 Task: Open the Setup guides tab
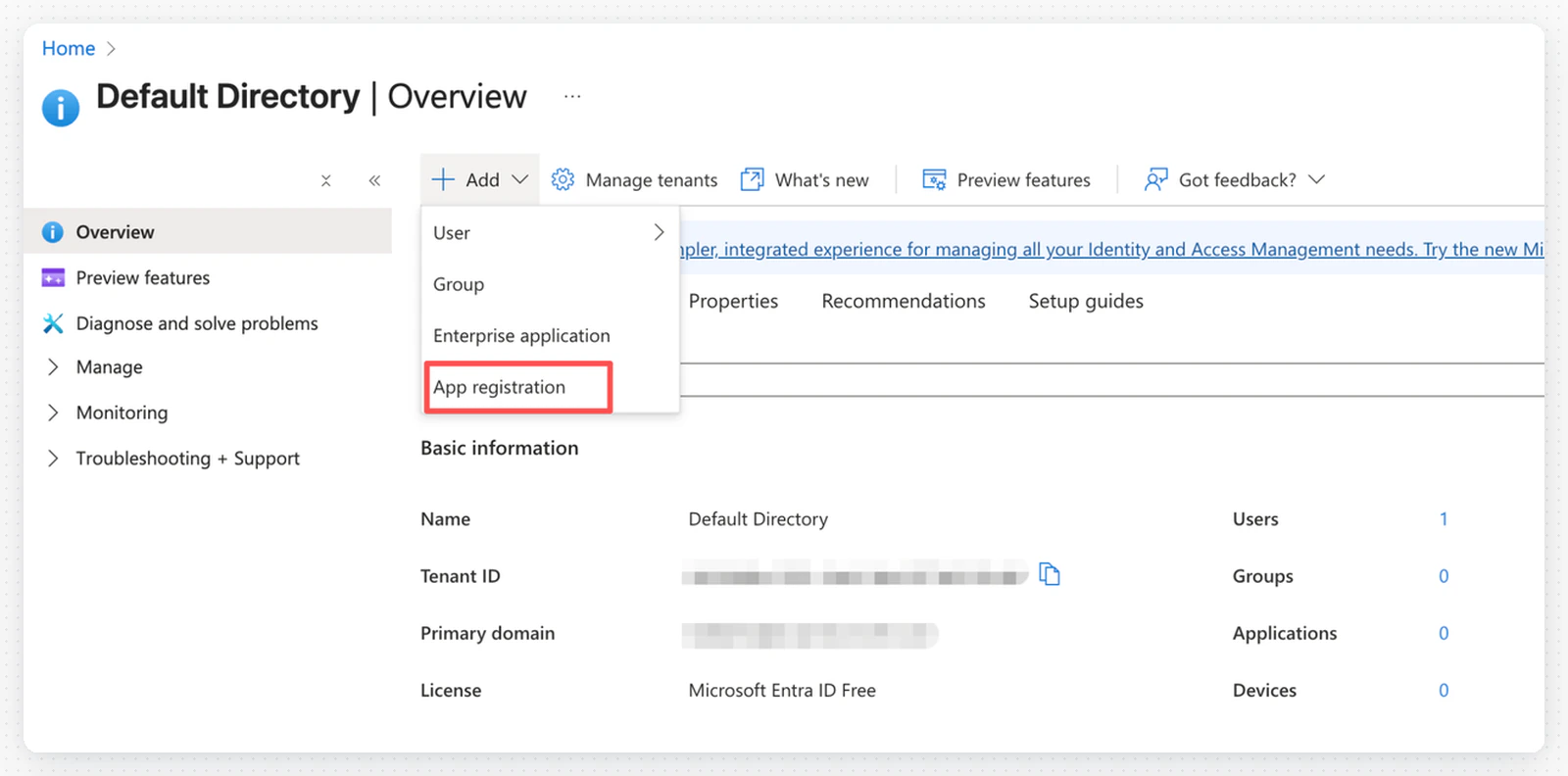[x=1086, y=302]
